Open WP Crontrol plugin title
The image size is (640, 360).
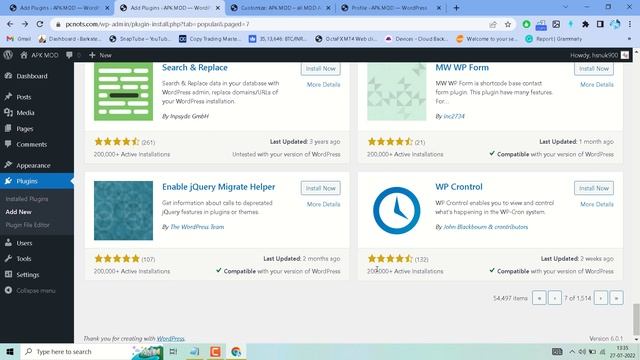(458, 187)
